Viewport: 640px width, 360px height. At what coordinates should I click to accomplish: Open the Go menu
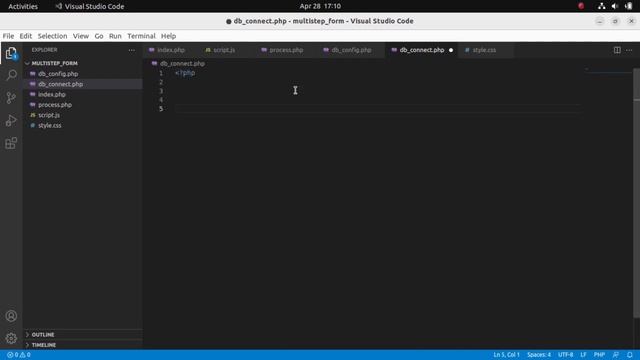coord(99,36)
